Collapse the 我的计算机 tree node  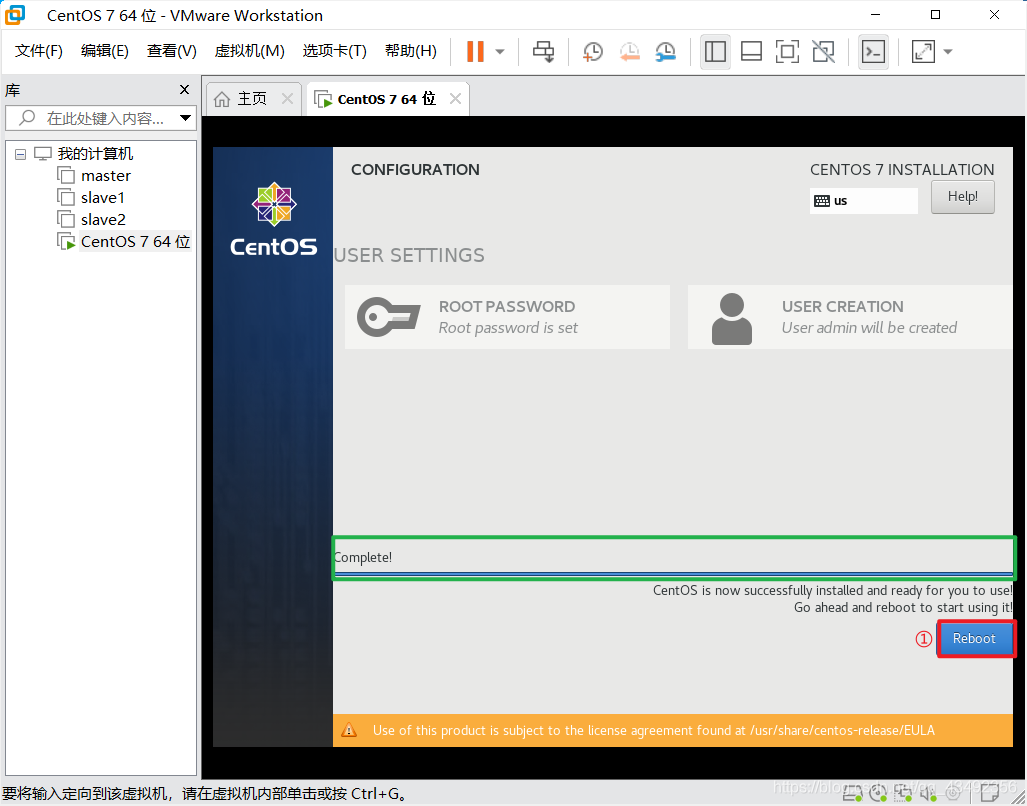point(20,155)
